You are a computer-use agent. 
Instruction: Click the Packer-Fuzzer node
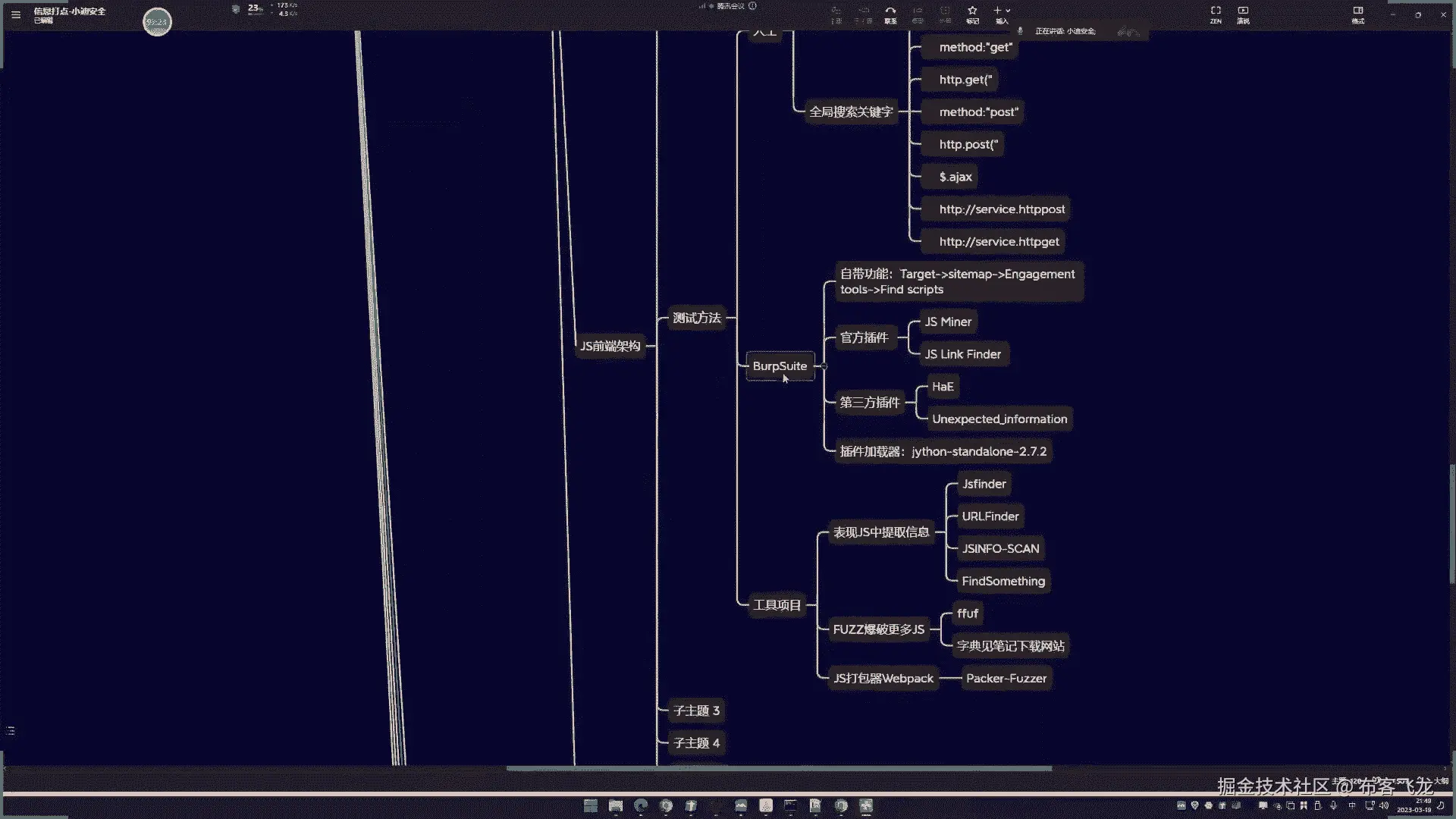point(1006,679)
